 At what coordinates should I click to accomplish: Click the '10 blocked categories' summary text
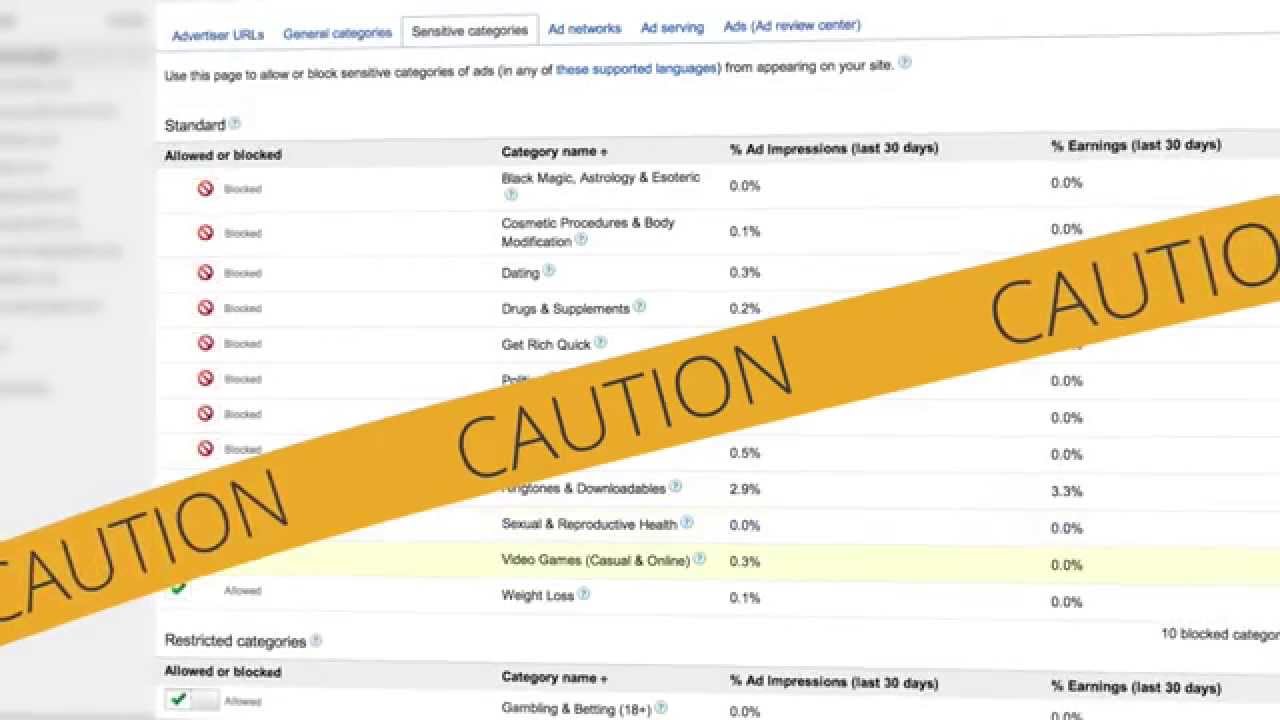pyautogui.click(x=1220, y=634)
